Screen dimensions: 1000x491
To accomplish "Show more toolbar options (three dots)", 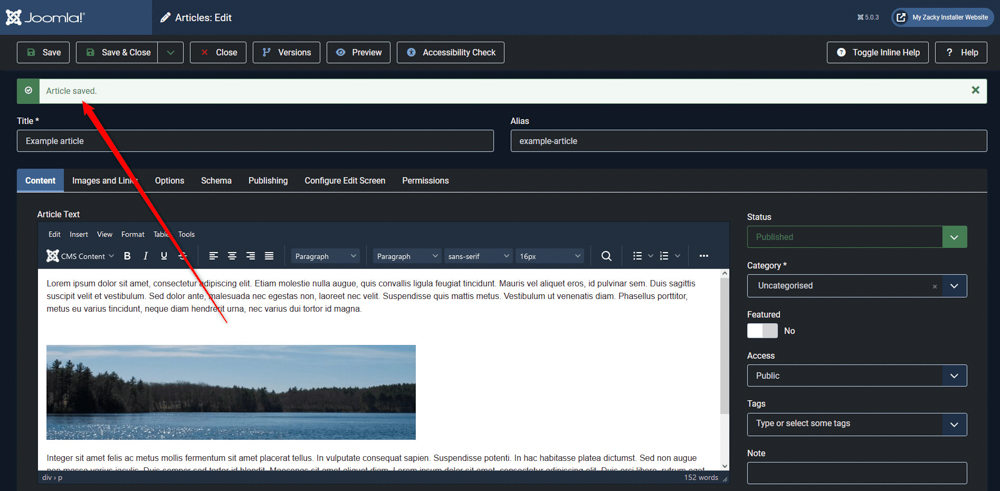I will [x=704, y=256].
